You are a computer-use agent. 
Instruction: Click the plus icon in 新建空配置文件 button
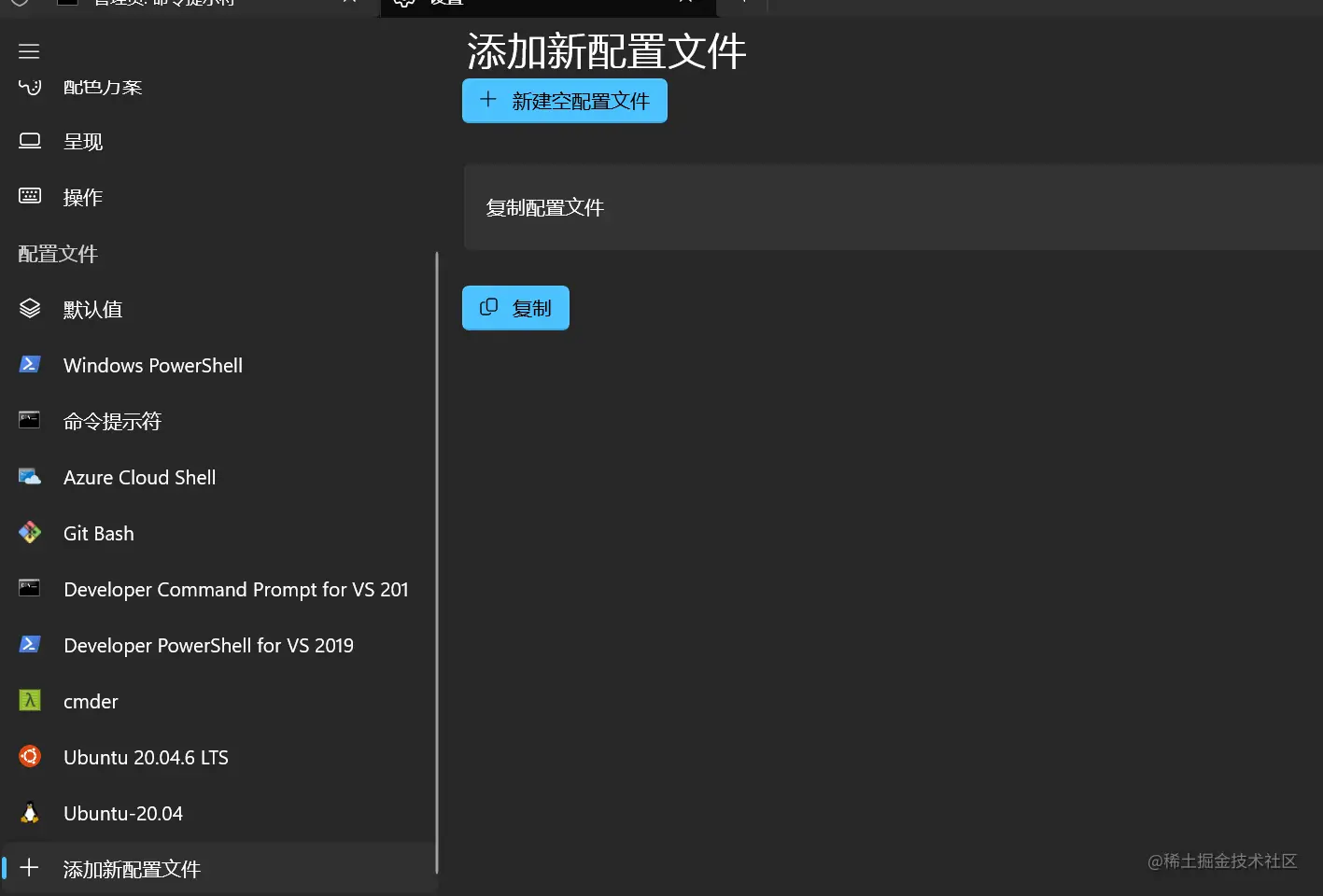(x=488, y=99)
